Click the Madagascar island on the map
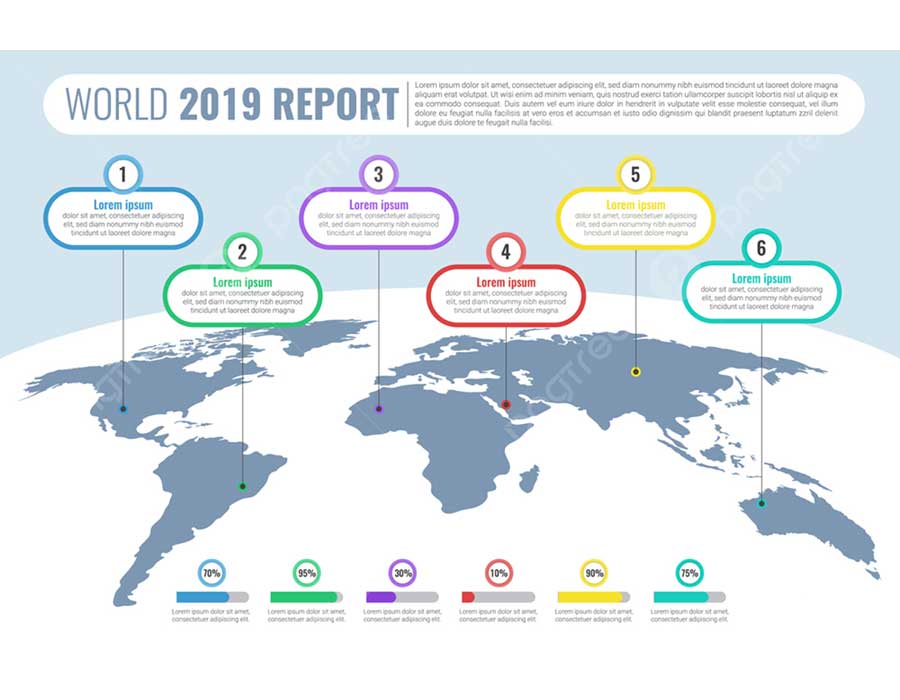 pyautogui.click(x=530, y=479)
